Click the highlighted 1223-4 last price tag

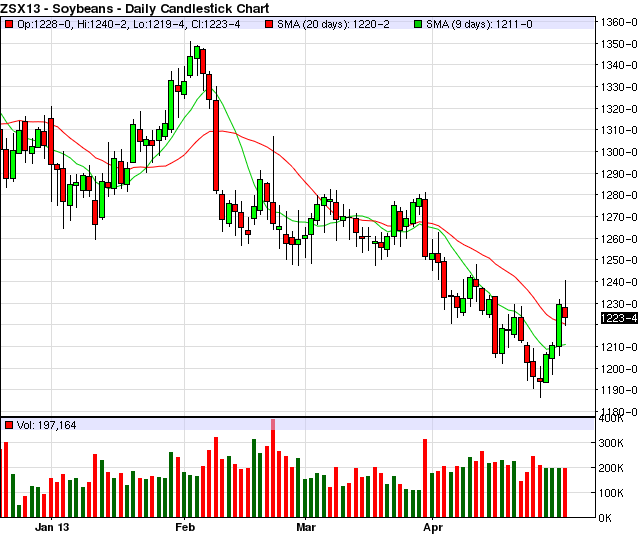click(619, 318)
